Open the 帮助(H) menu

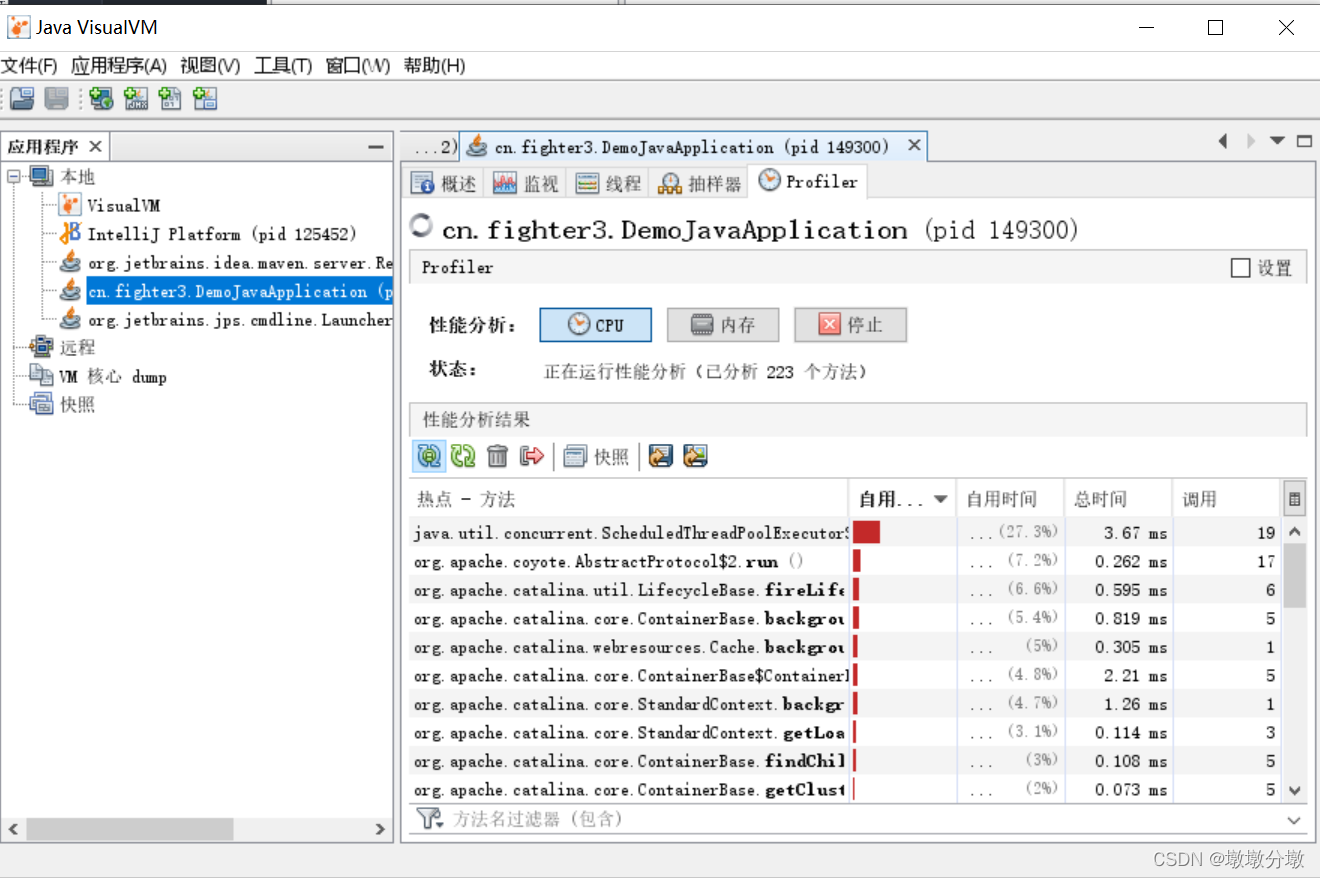click(434, 66)
